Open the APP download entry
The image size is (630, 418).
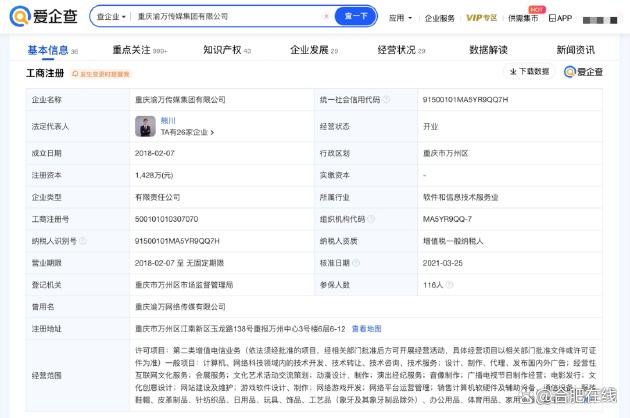560,18
